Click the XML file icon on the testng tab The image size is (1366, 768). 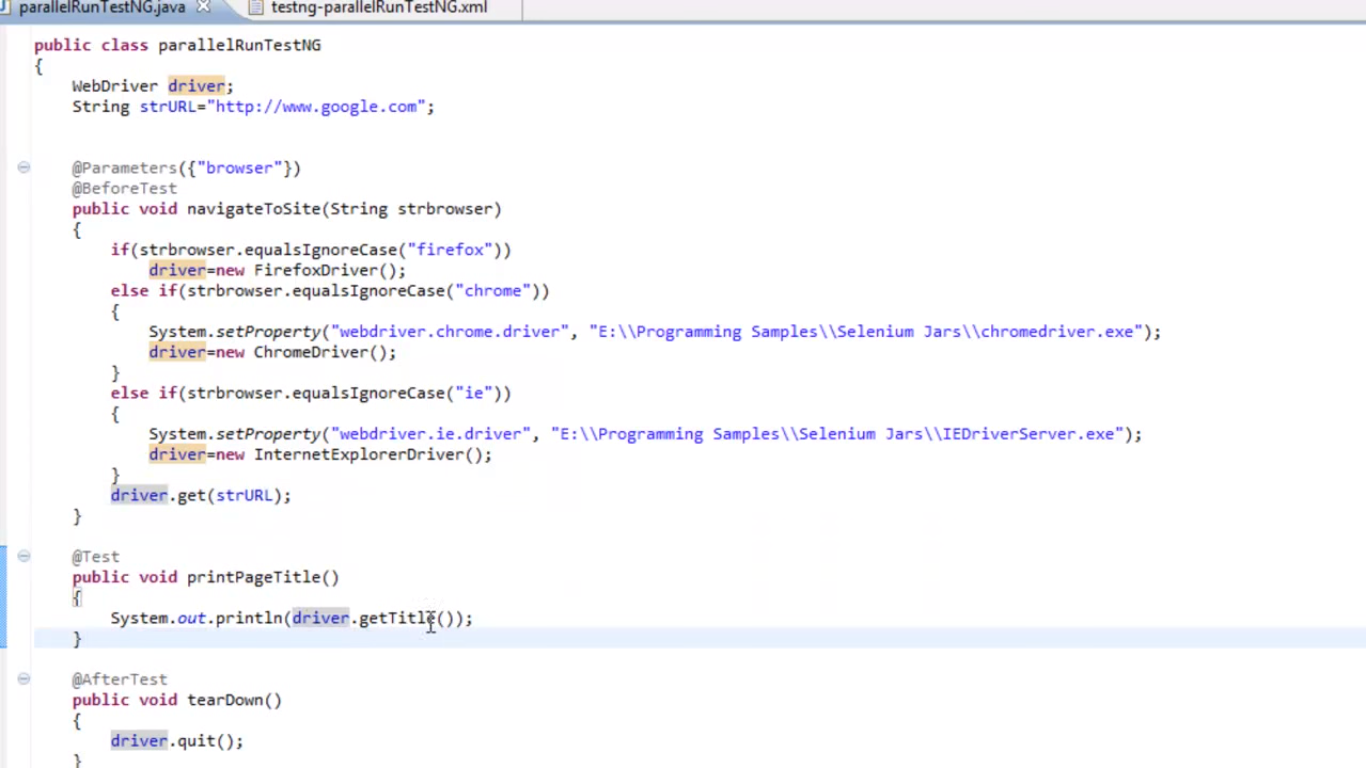pyautogui.click(x=255, y=8)
